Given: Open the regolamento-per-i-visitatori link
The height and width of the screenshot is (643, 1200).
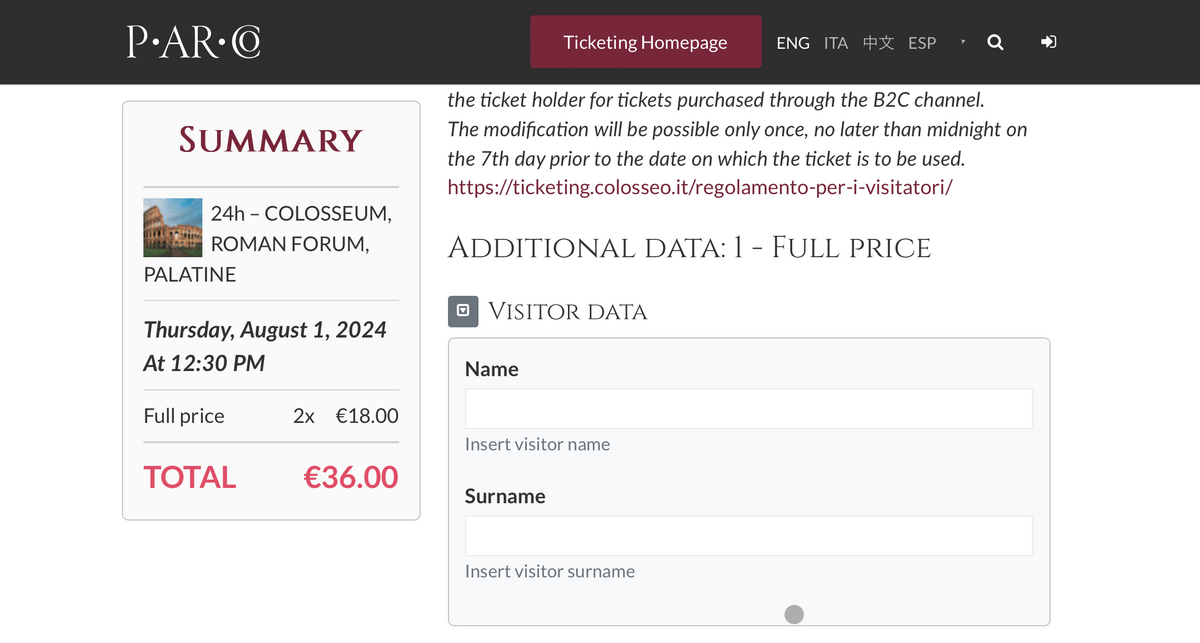Looking at the screenshot, I should coord(700,187).
